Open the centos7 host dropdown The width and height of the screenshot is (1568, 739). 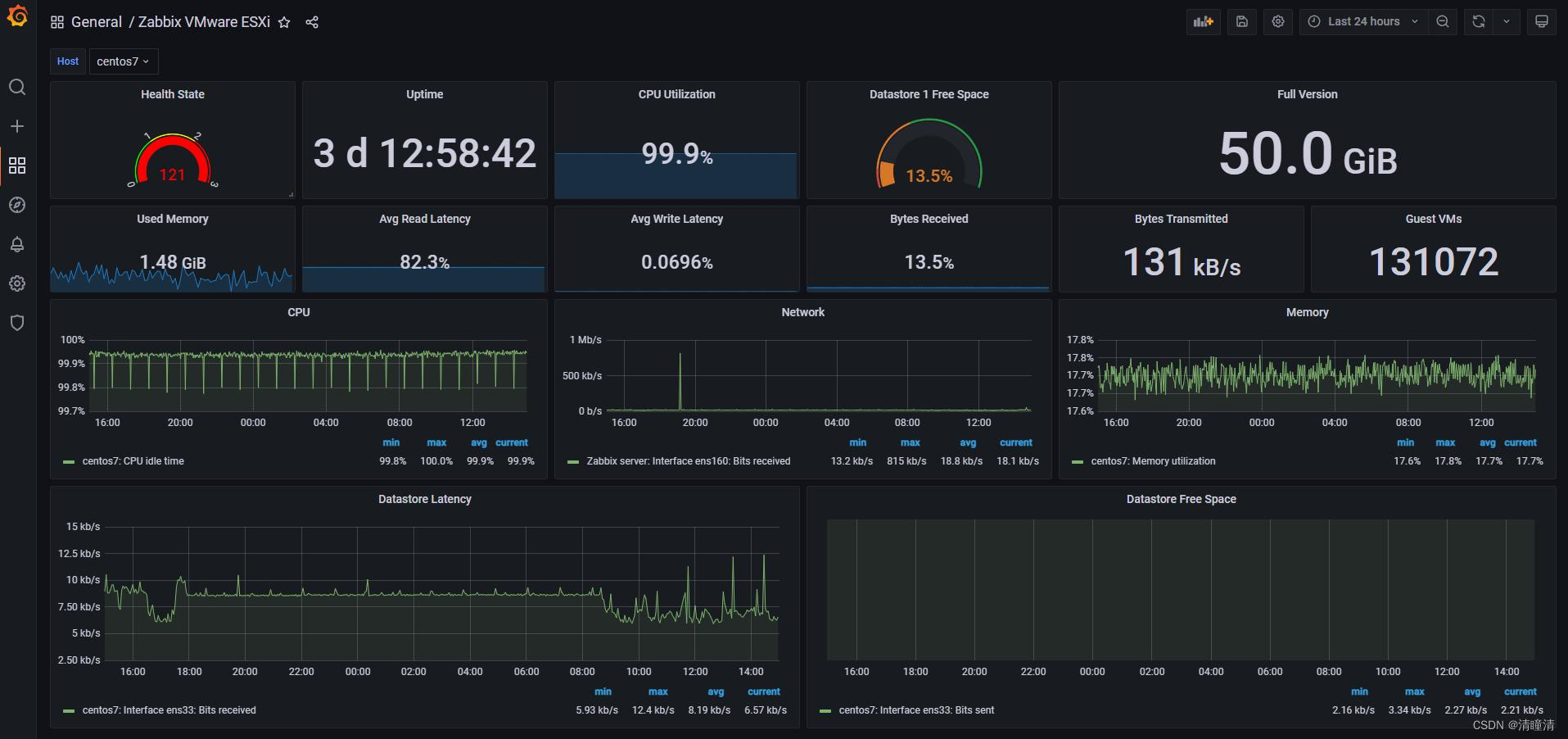tap(123, 61)
